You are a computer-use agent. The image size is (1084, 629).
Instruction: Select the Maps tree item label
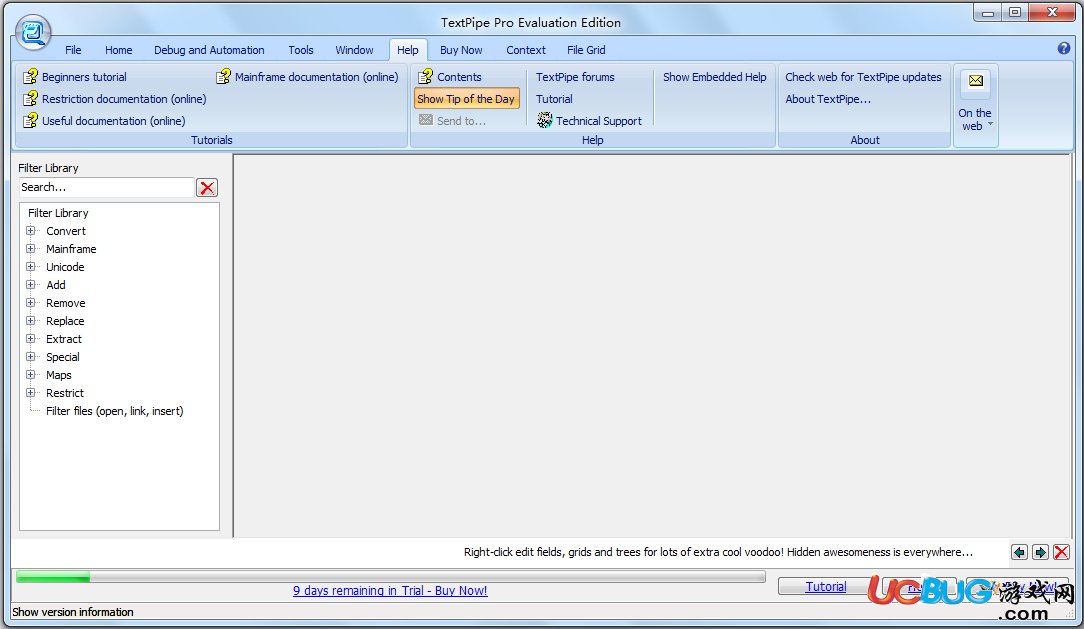[x=59, y=375]
